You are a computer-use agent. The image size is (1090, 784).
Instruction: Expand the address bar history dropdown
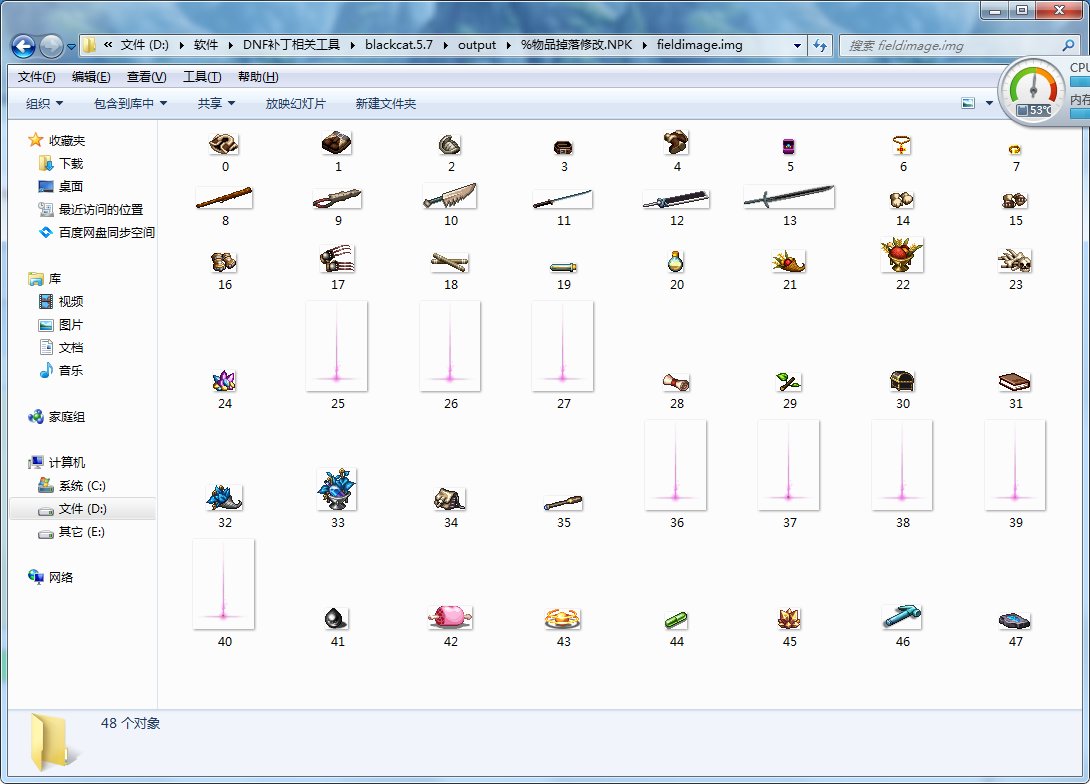click(x=797, y=45)
